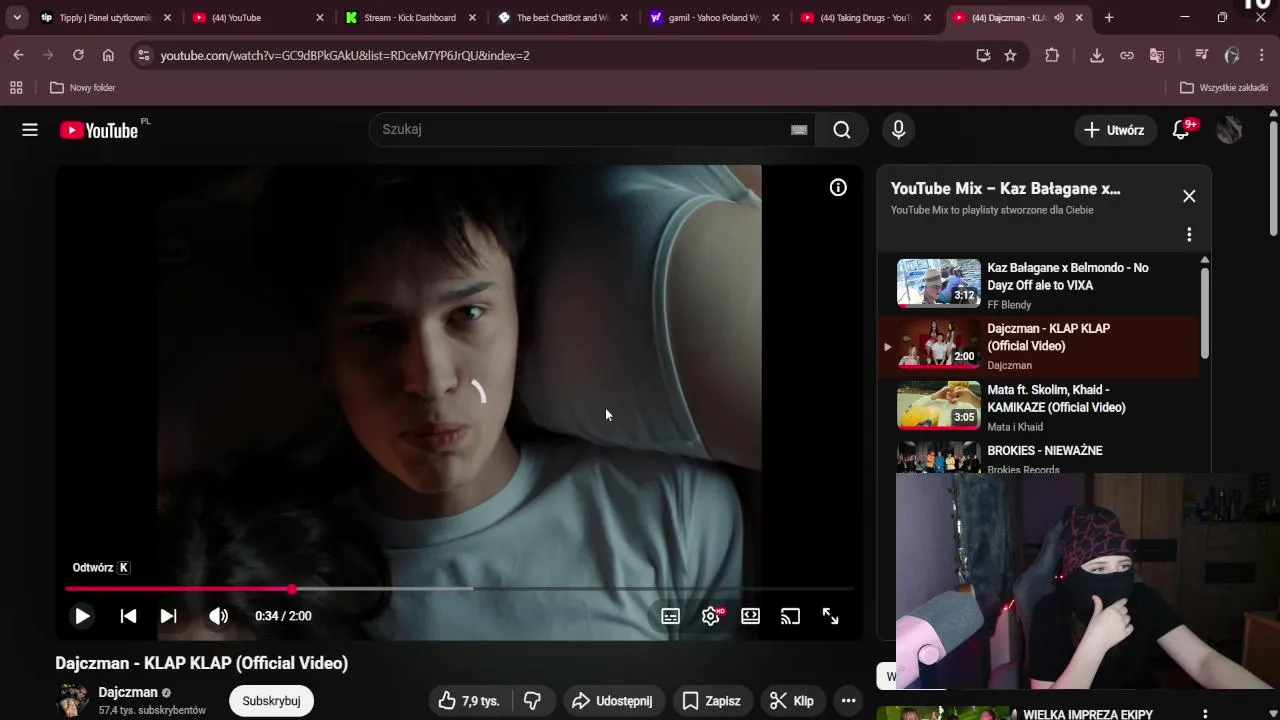Open options for WIELKA IMPREZA EKIPY video
This screenshot has height=720, width=1280.
coord(1205,714)
